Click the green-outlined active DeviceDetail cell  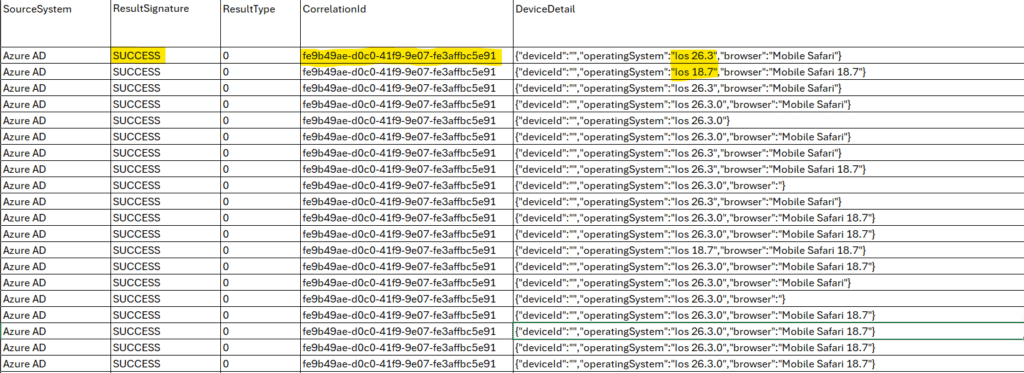(x=768, y=331)
